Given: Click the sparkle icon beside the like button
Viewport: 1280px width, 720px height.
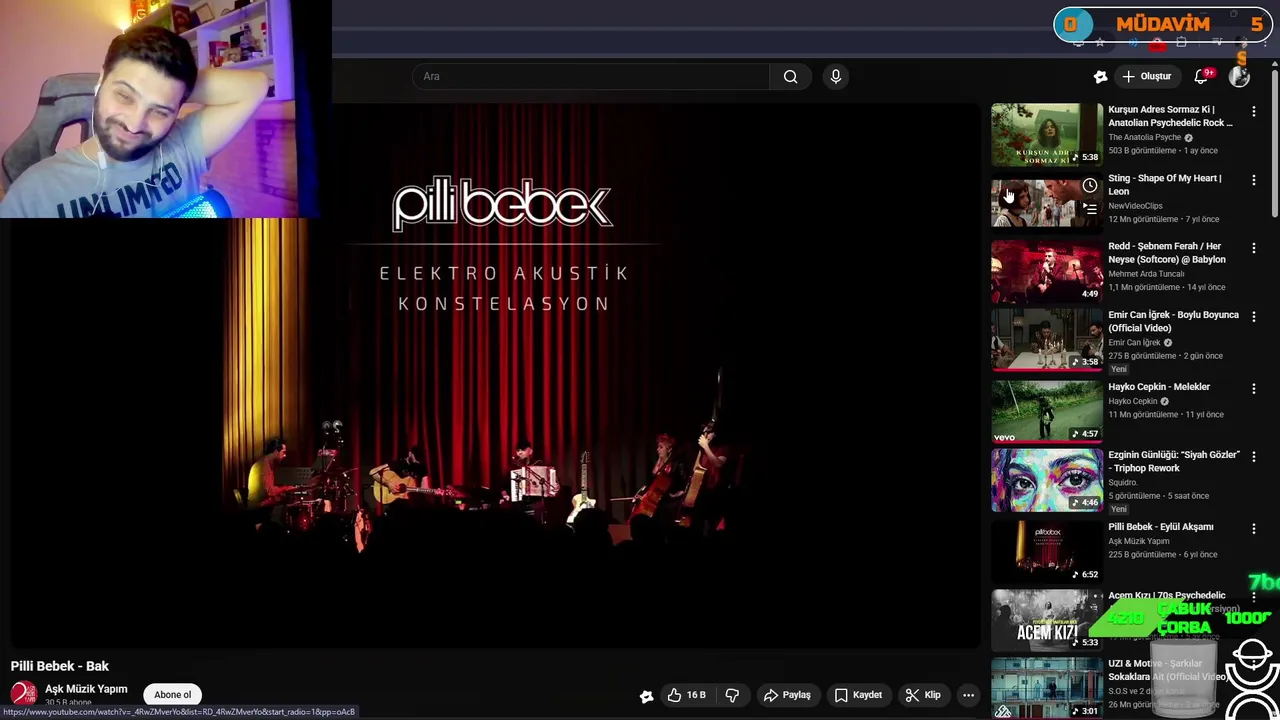Looking at the screenshot, I should click(x=646, y=695).
